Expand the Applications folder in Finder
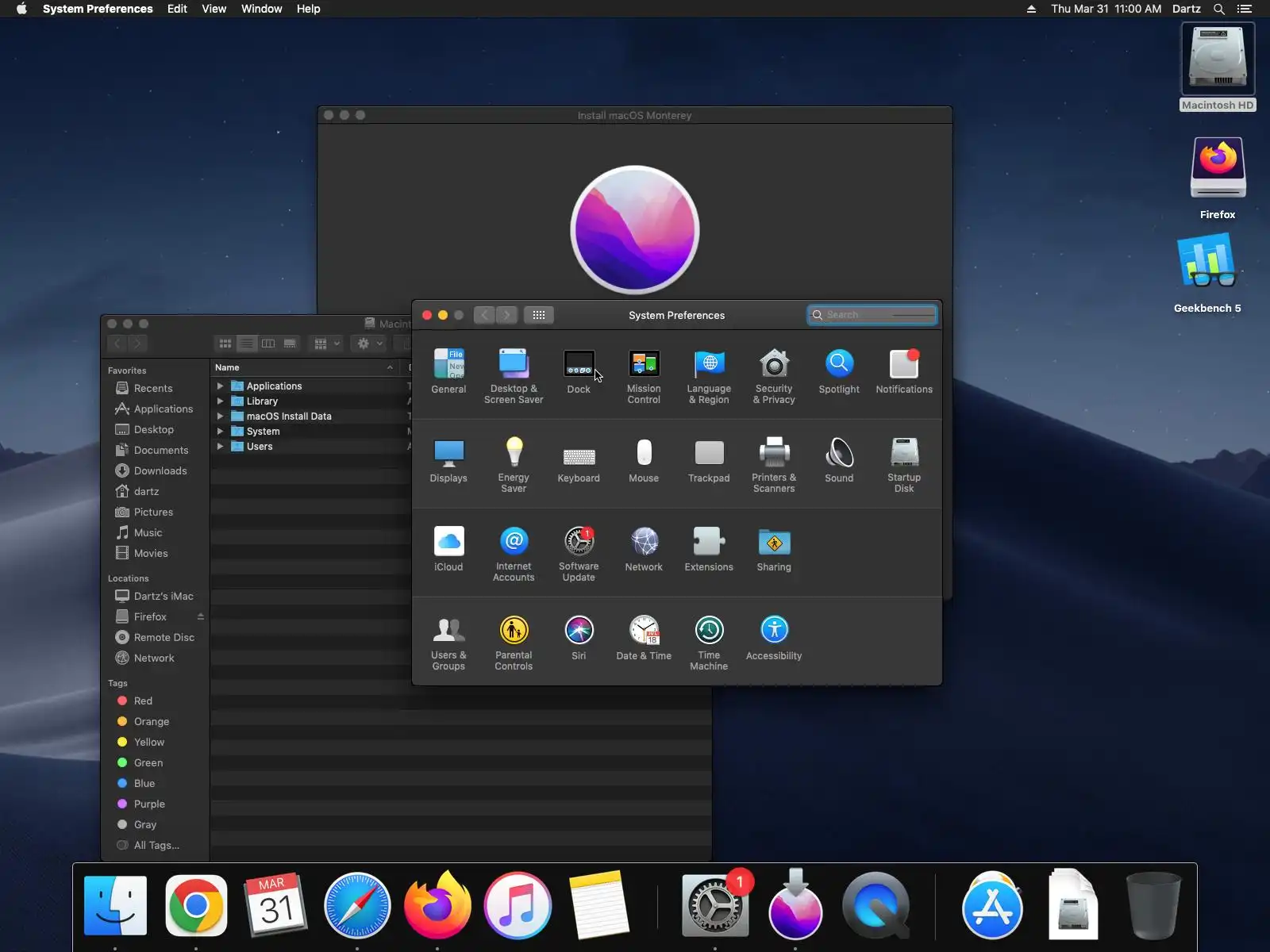 [x=220, y=386]
